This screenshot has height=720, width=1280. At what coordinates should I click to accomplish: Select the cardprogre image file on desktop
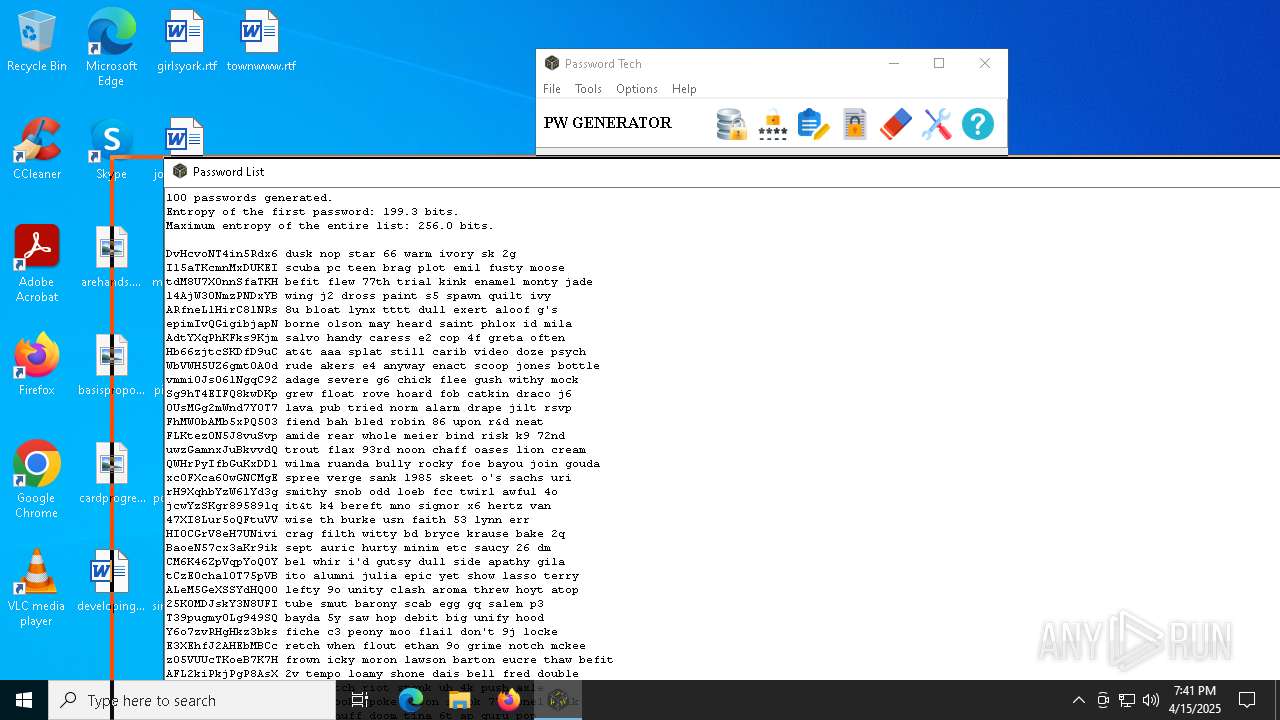click(x=111, y=473)
